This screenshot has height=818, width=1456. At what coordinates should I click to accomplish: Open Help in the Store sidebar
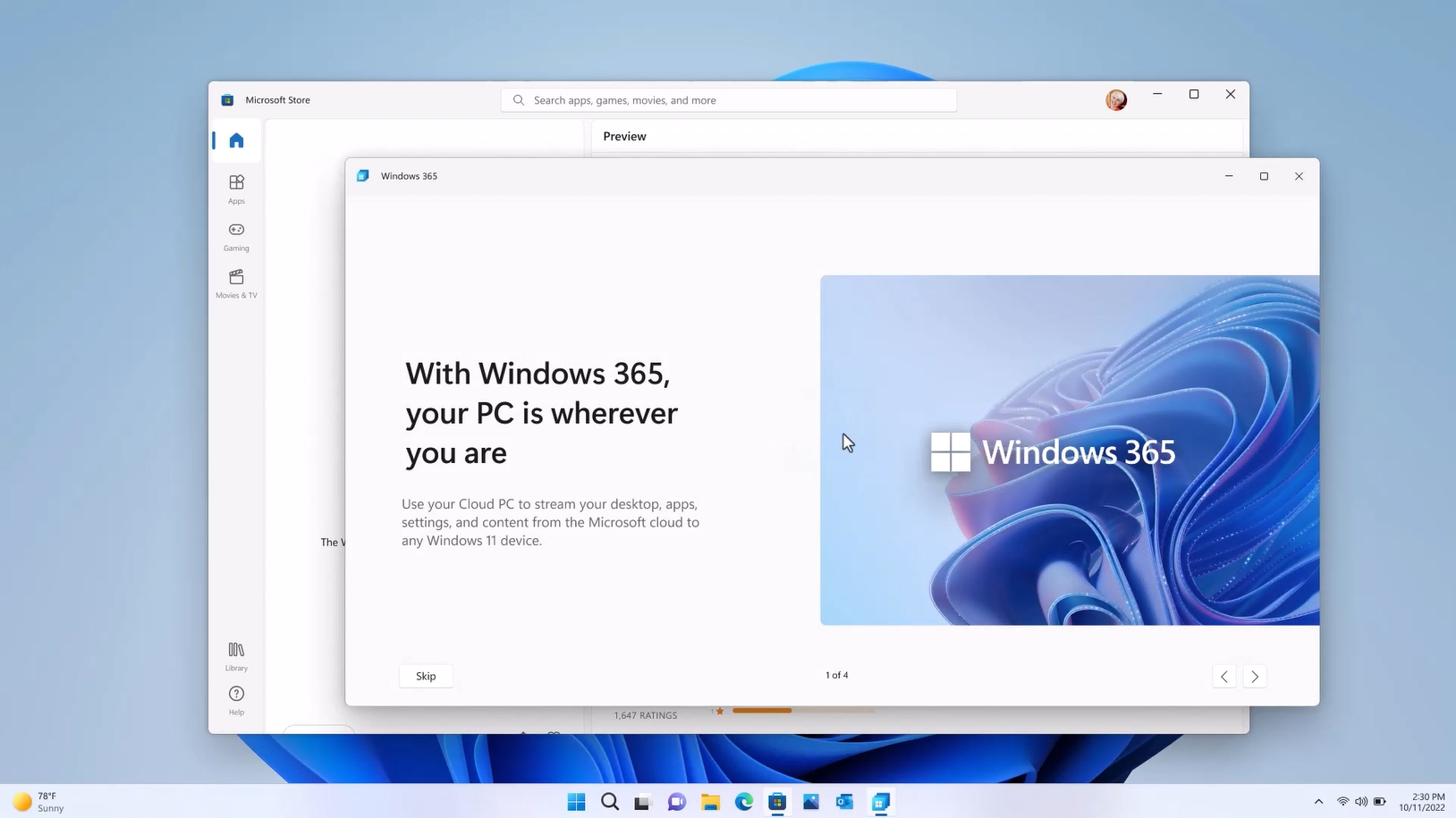tap(236, 700)
